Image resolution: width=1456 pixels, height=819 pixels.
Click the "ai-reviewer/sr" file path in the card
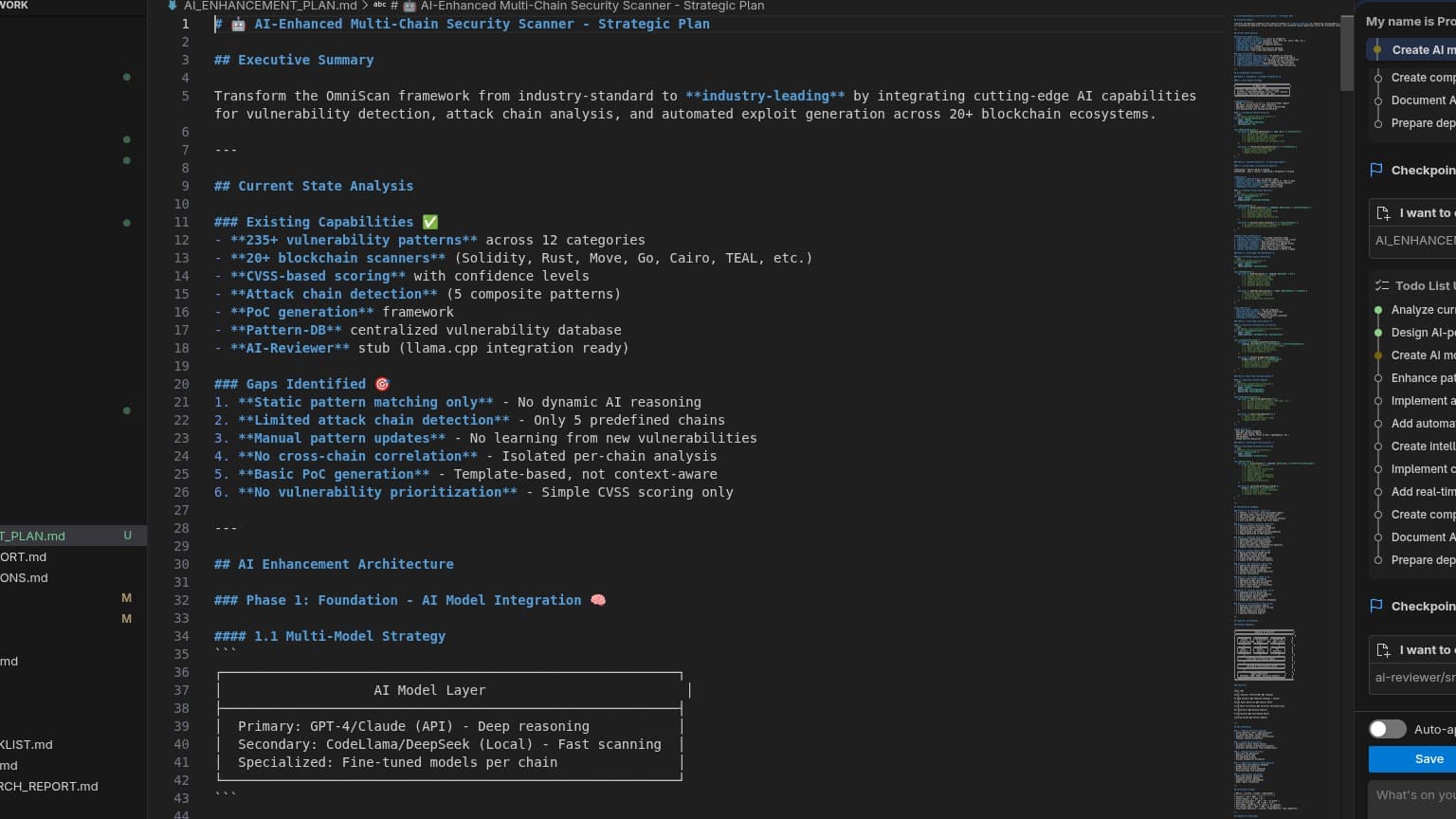pyautogui.click(x=1415, y=678)
